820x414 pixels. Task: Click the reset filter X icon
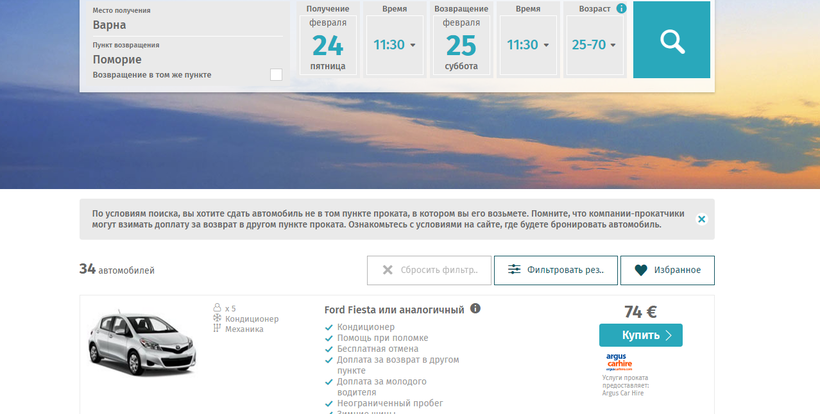pos(387,270)
